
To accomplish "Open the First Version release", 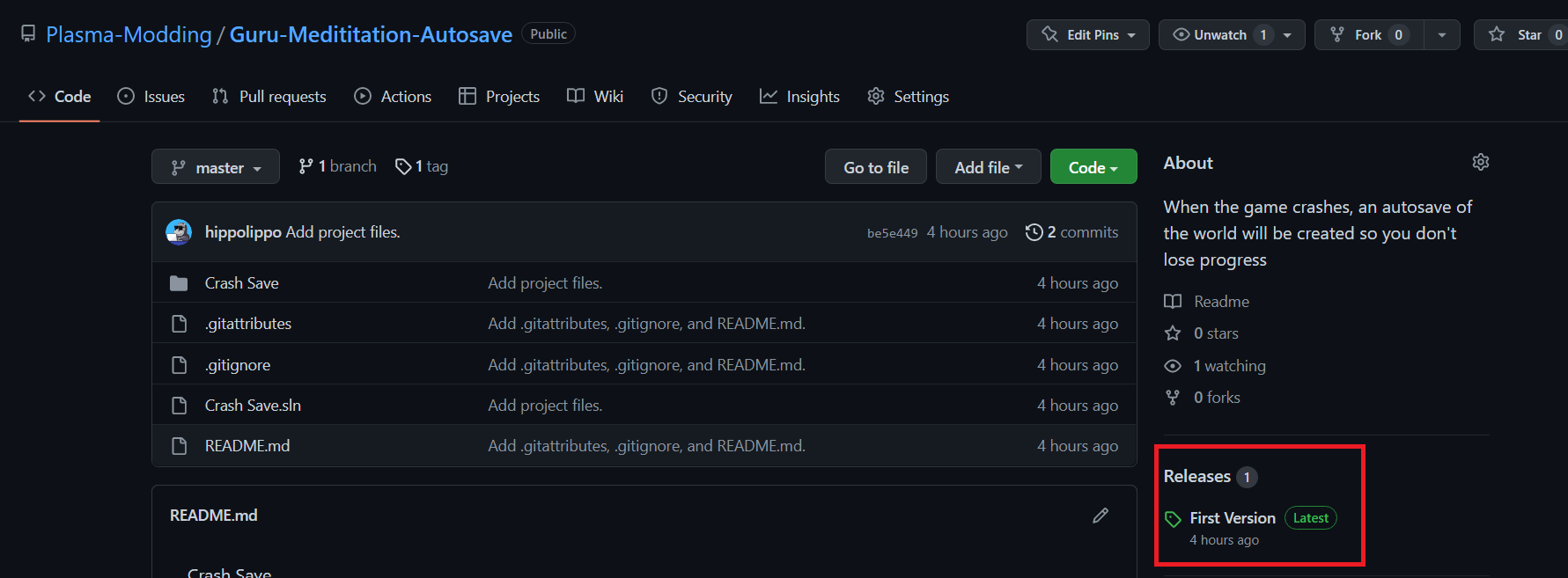I will pyautogui.click(x=1233, y=518).
